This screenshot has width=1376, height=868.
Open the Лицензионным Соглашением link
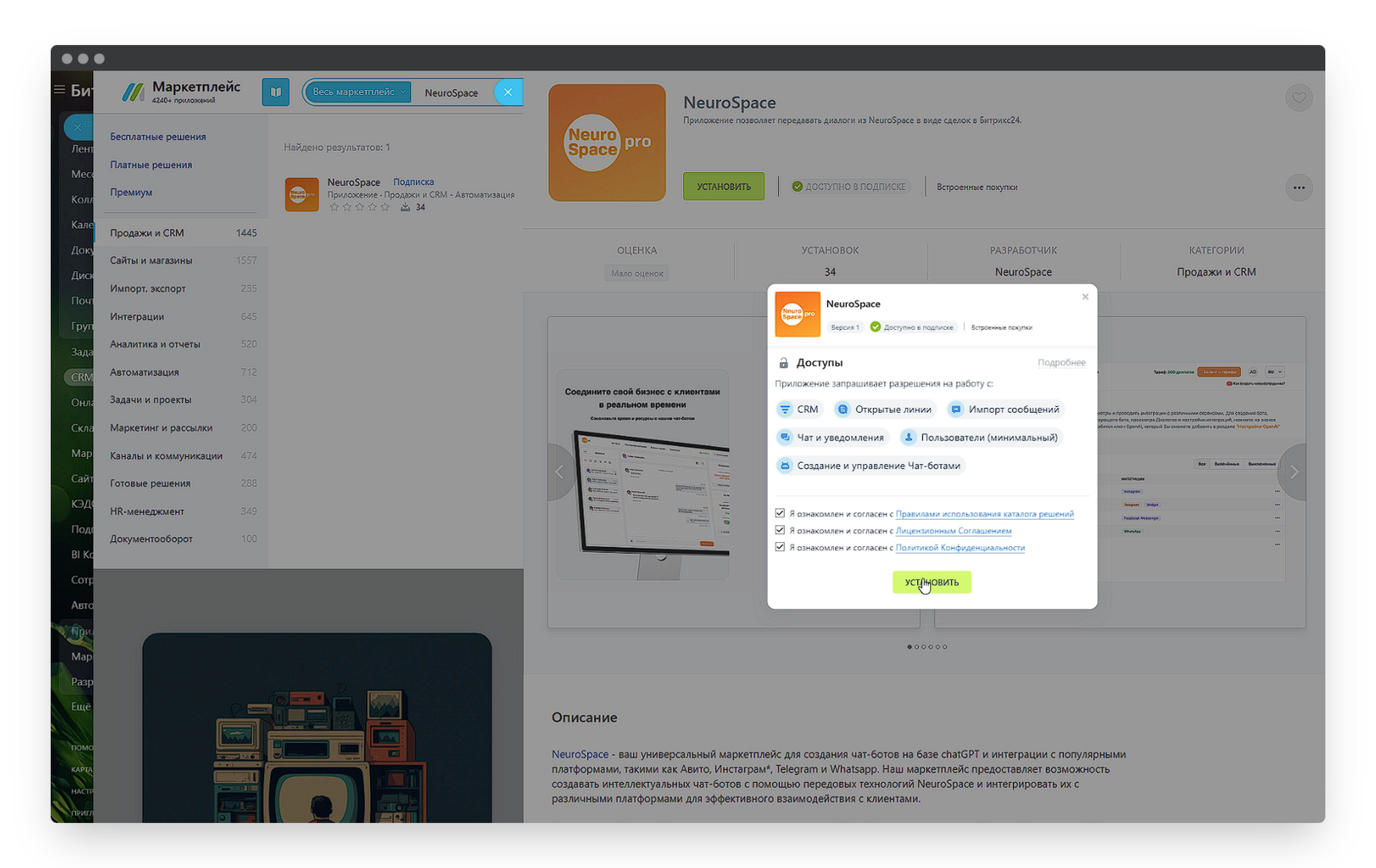(x=953, y=531)
